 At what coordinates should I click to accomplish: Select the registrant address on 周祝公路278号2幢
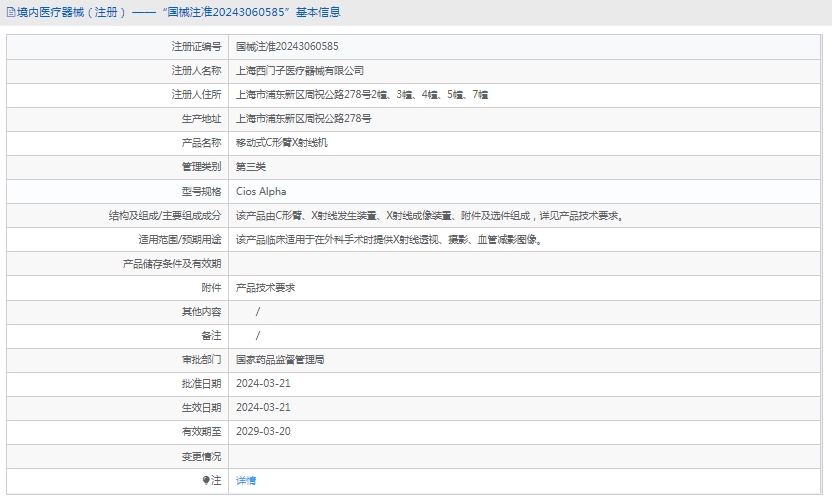tap(361, 95)
